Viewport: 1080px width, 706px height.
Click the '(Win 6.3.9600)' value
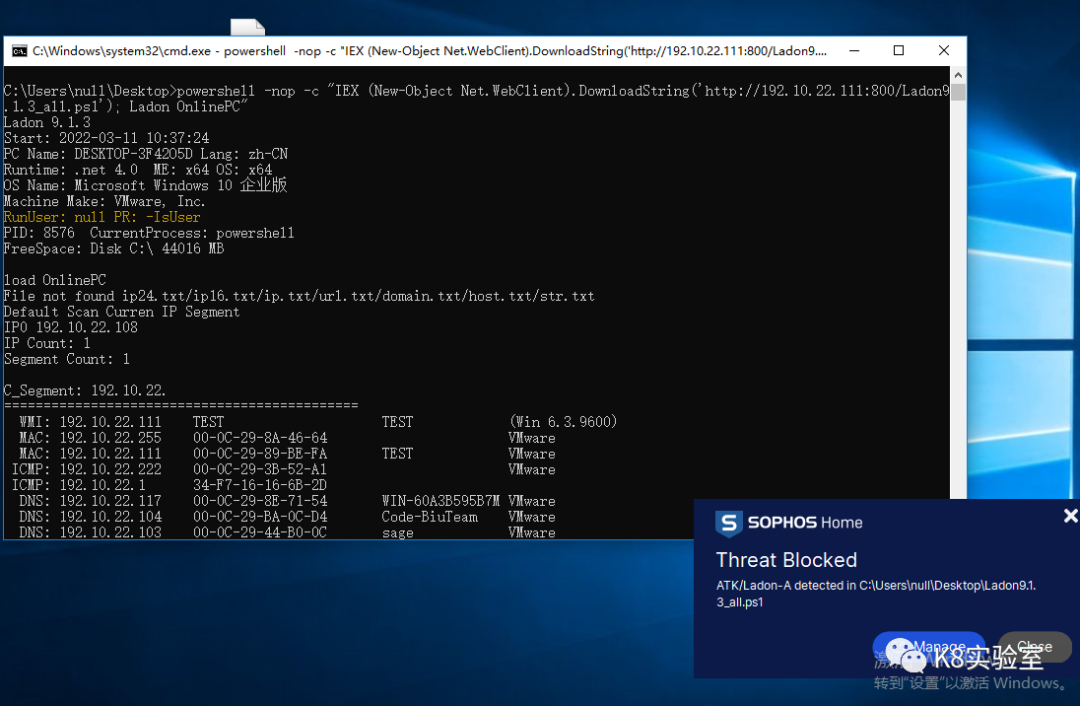point(563,422)
